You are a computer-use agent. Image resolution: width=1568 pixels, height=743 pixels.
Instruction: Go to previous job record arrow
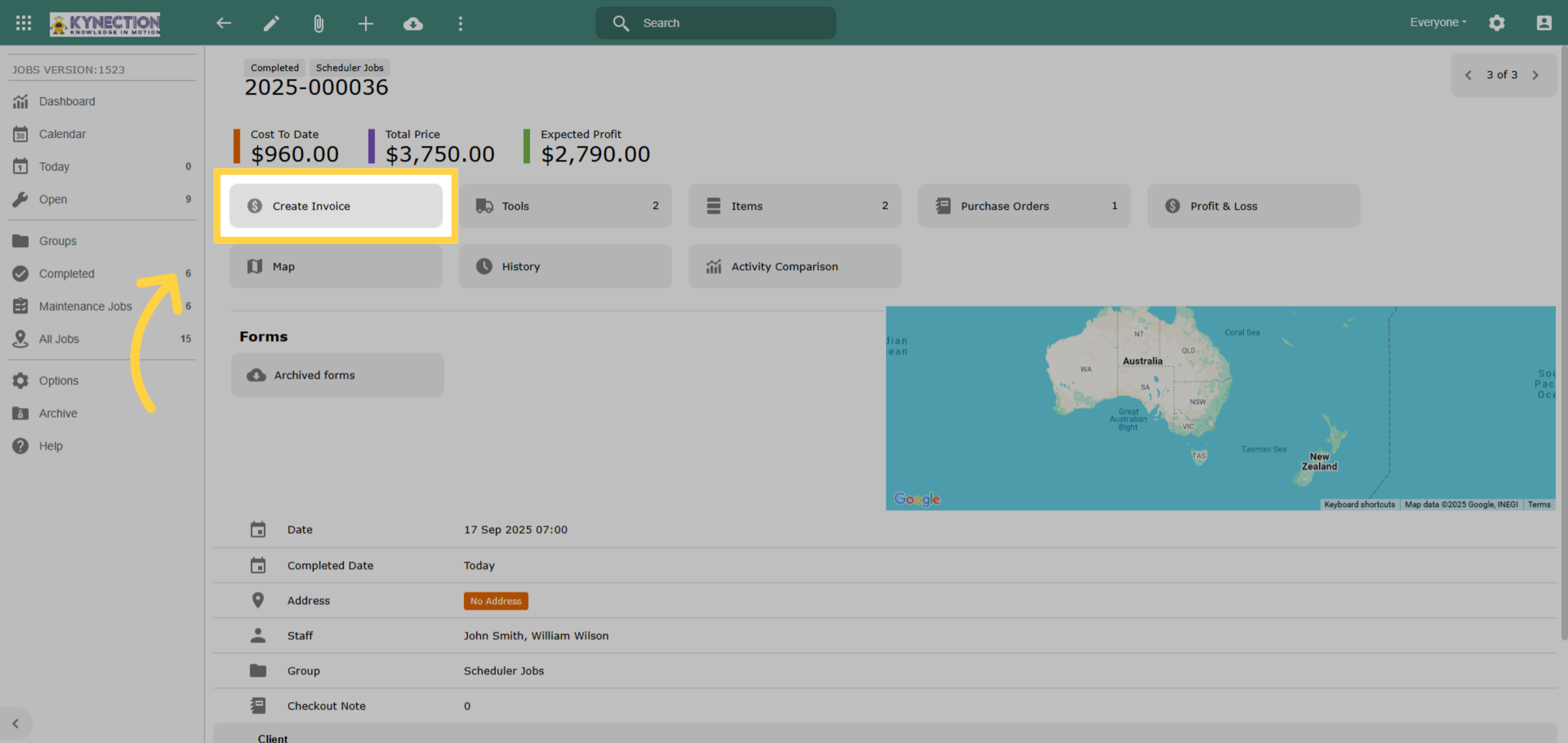point(1469,75)
